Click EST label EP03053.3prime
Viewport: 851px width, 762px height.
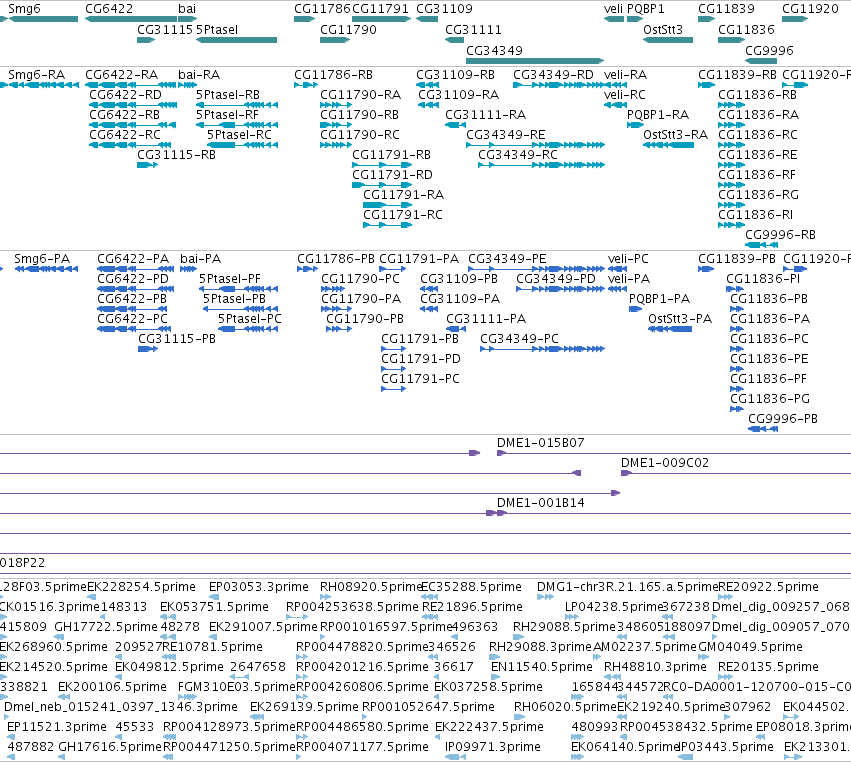click(x=258, y=587)
